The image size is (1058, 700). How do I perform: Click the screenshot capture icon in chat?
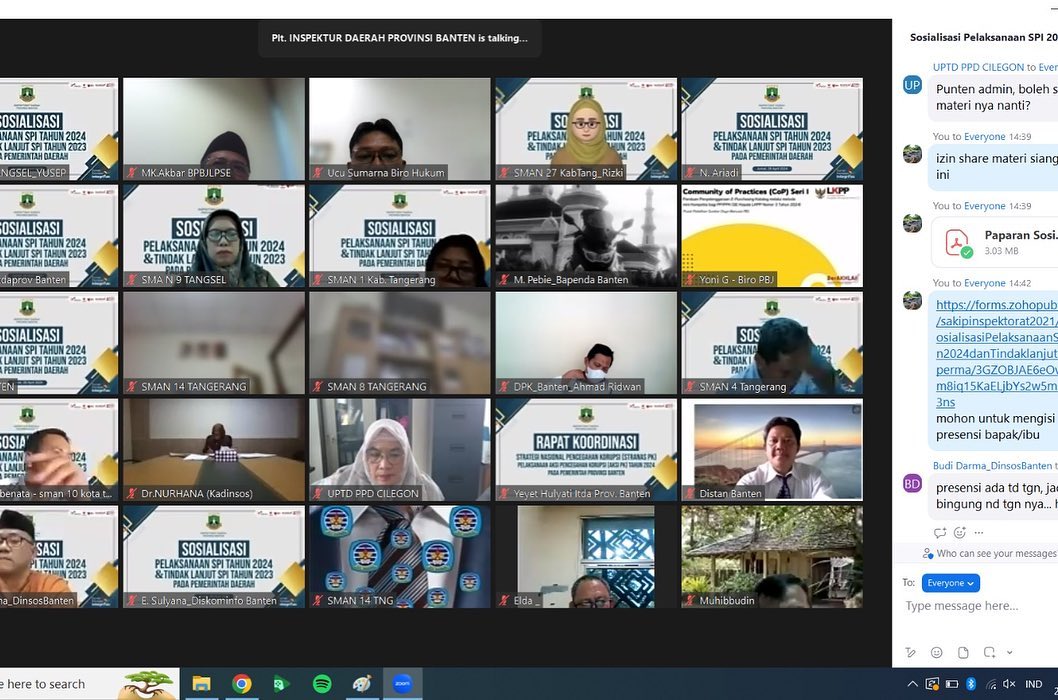tap(990, 652)
